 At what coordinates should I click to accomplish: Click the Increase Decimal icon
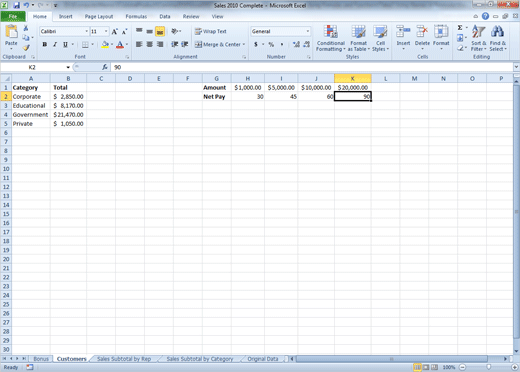(x=296, y=44)
